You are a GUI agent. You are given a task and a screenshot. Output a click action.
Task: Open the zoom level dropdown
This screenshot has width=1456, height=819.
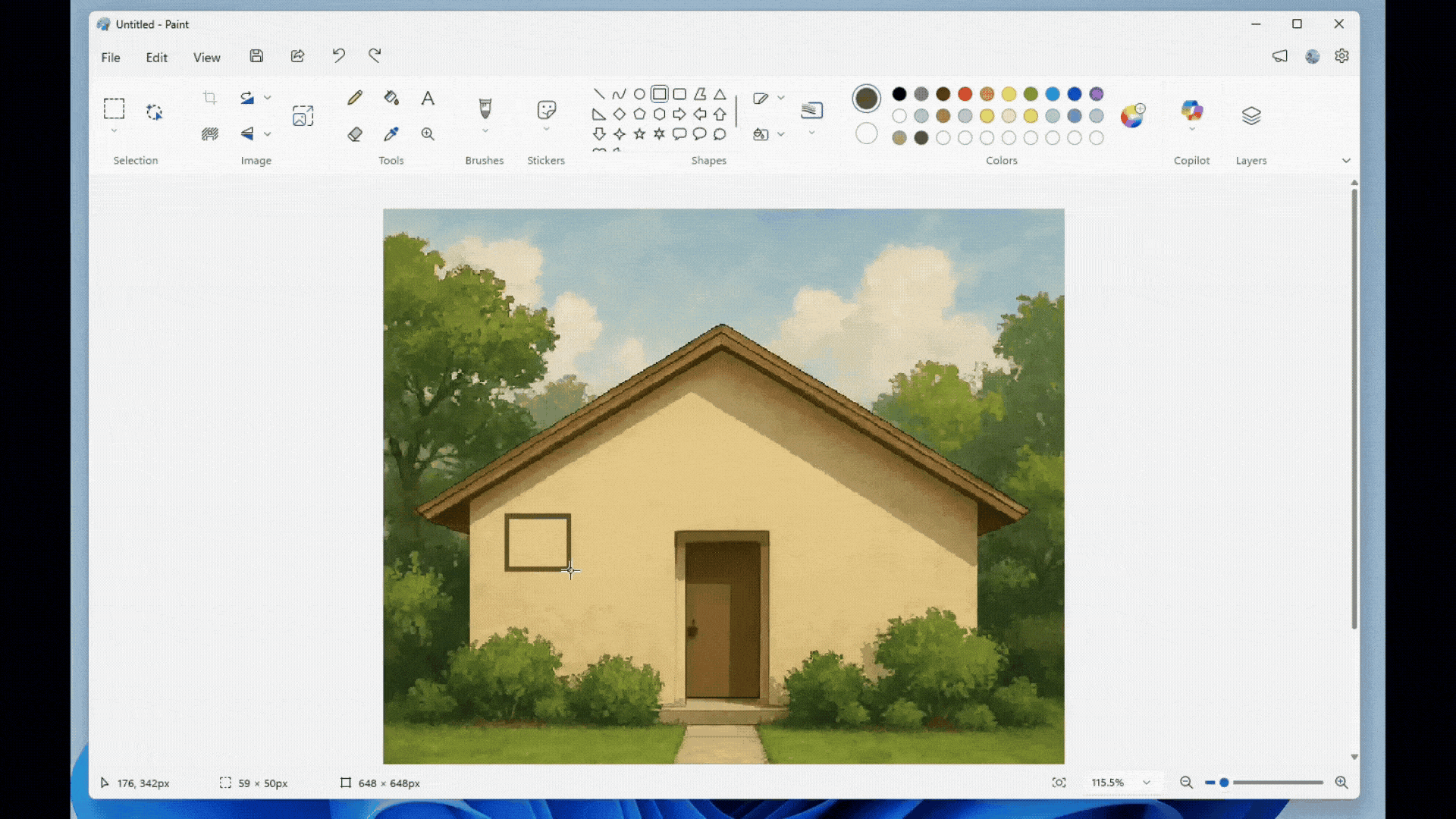(x=1147, y=783)
